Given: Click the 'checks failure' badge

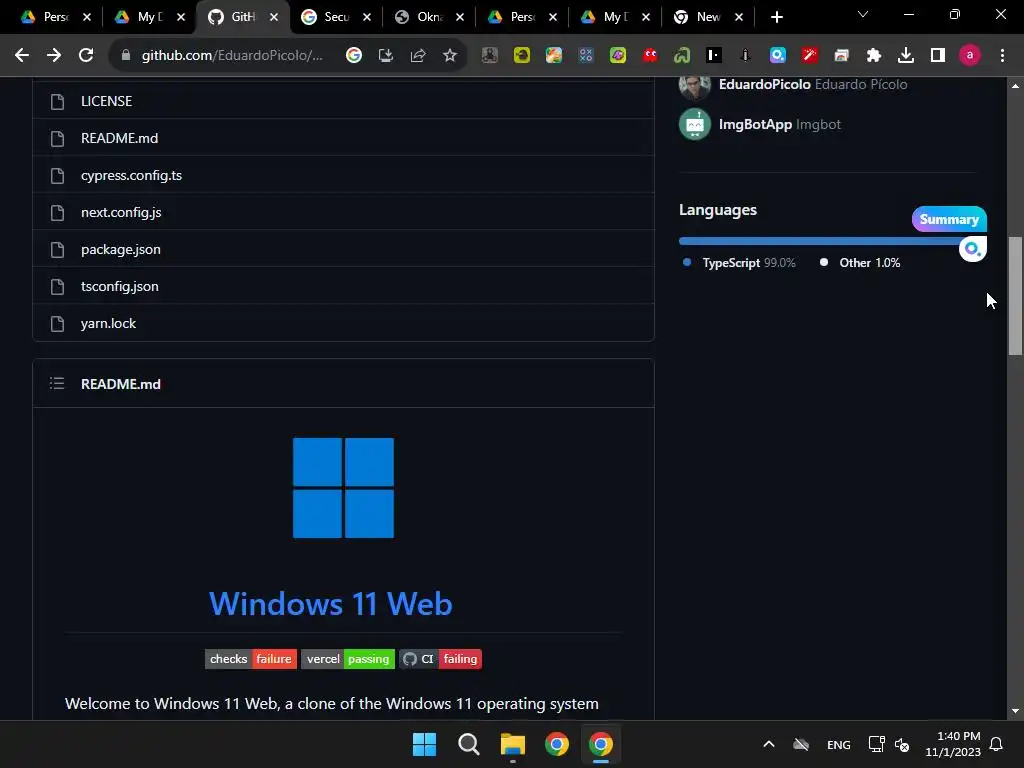Looking at the screenshot, I should 251,659.
